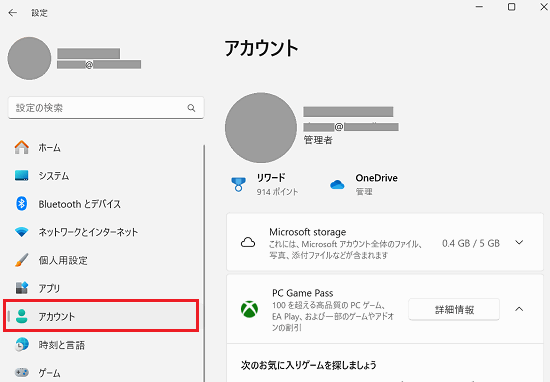Select the 個人用設定 paintbrush icon
Image resolution: width=550 pixels, height=382 pixels.
pyautogui.click(x=22, y=260)
